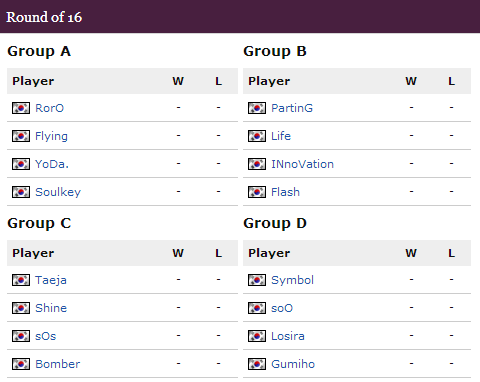The width and height of the screenshot is (480, 382).
Task: Click the flag icon next to Gumiho
Action: [x=257, y=364]
